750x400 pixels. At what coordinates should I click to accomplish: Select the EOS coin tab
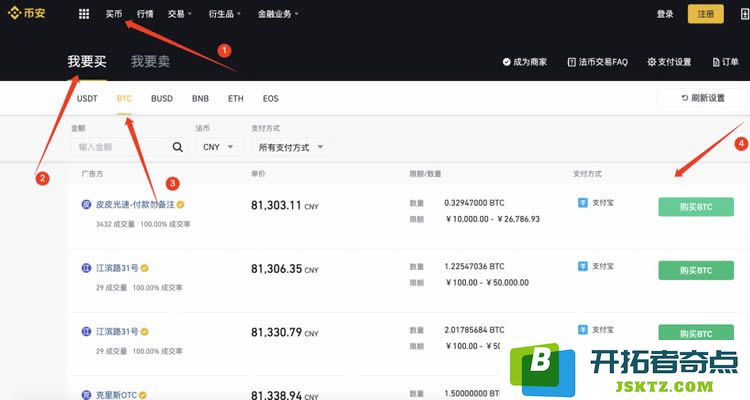coord(270,98)
